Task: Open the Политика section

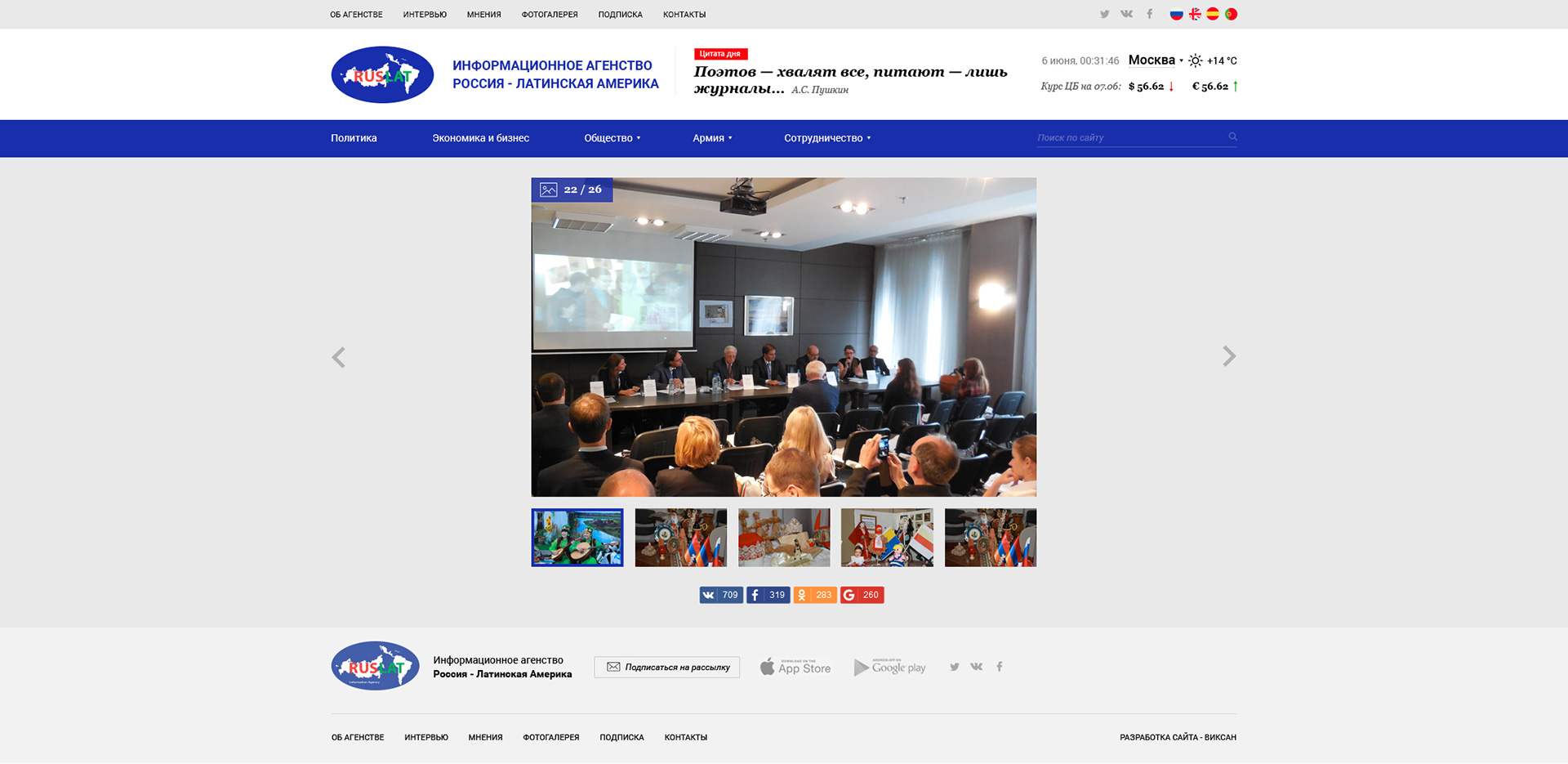Action: 354,138
